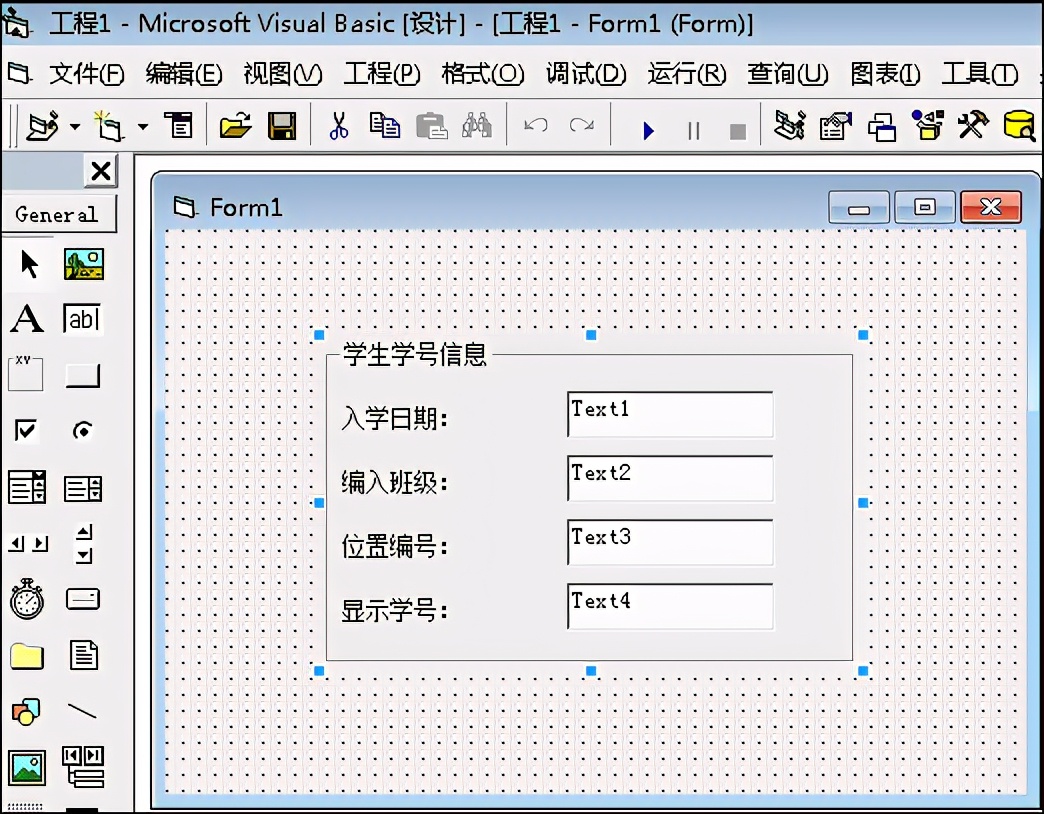Open dropdown arrow beside Add Form
Screen dimensions: 1044x814
point(143,126)
